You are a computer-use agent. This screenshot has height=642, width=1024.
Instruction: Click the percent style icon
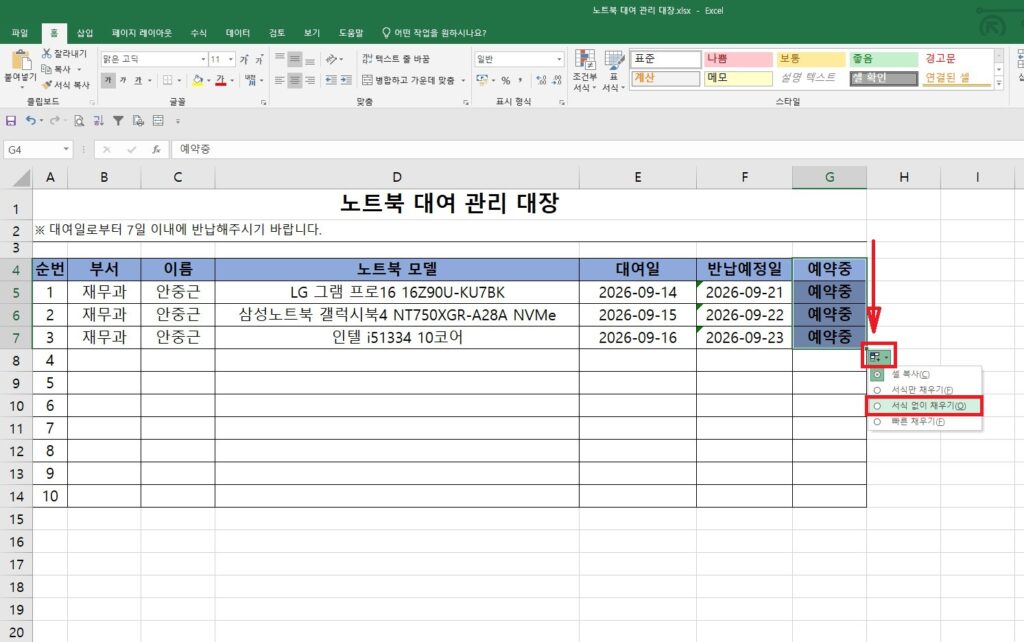[x=505, y=80]
